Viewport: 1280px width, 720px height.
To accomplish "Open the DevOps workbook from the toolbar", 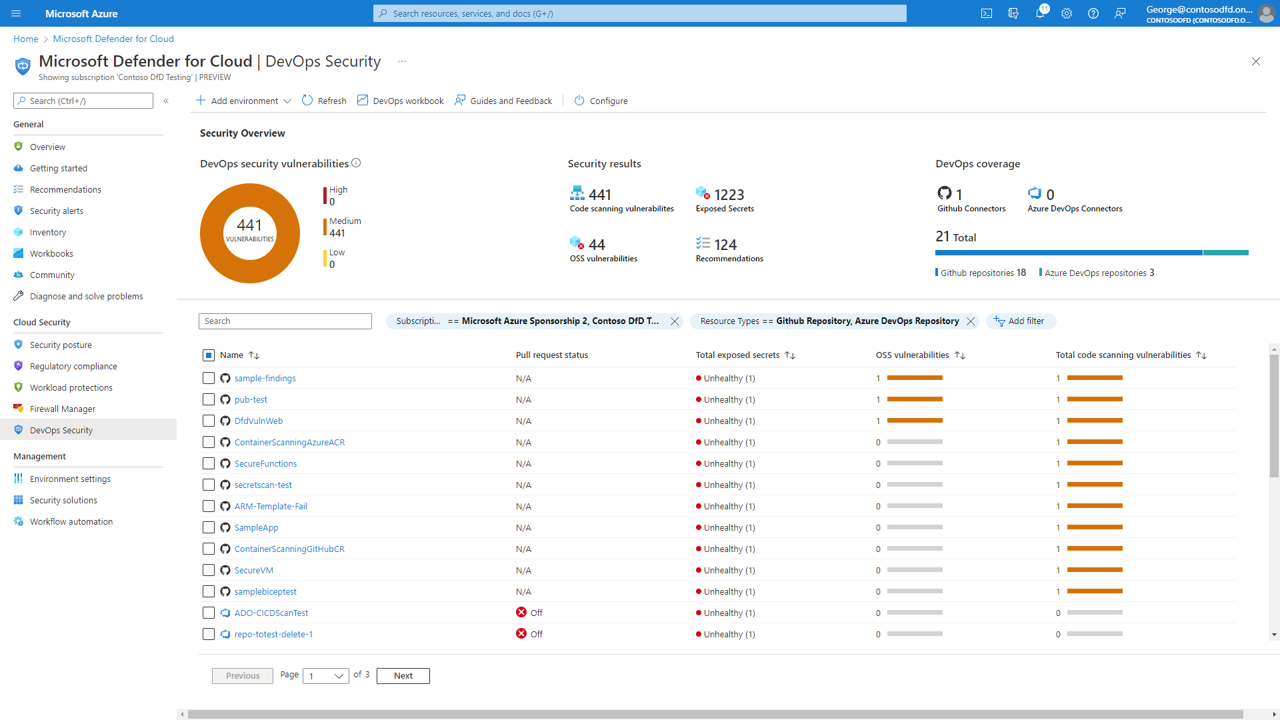I will [x=399, y=100].
